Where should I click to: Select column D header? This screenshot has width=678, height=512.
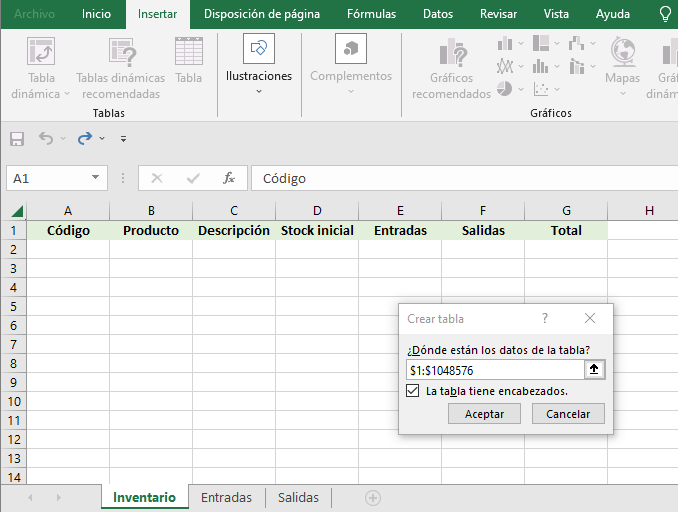(x=317, y=211)
